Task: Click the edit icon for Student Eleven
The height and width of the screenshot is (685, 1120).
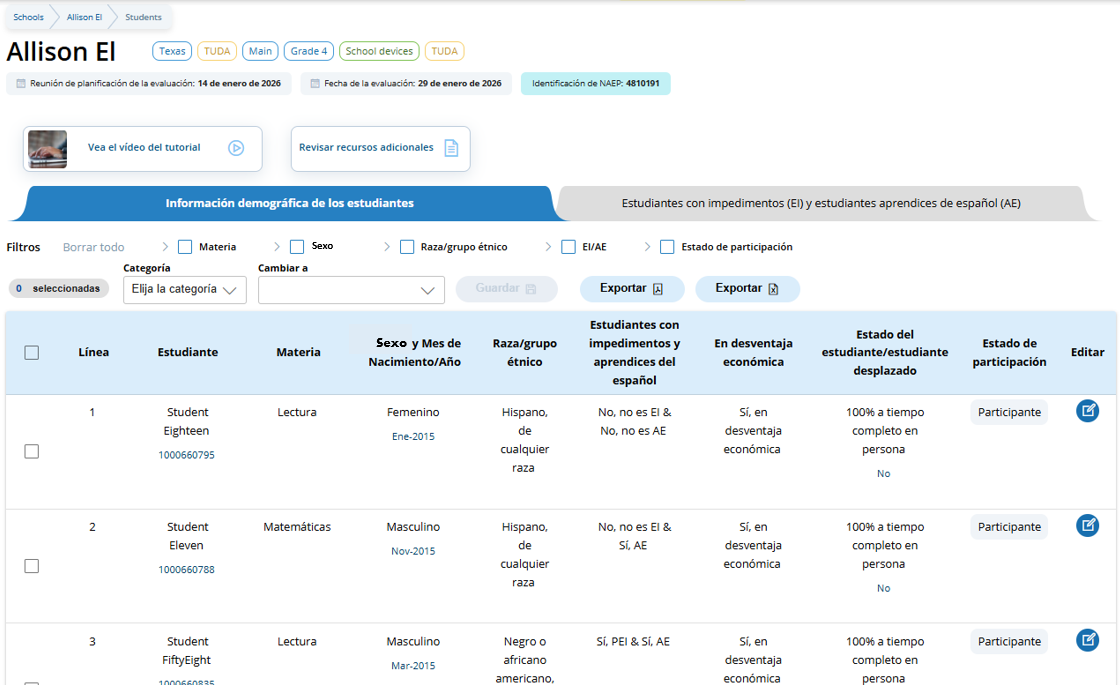Action: (x=1087, y=526)
